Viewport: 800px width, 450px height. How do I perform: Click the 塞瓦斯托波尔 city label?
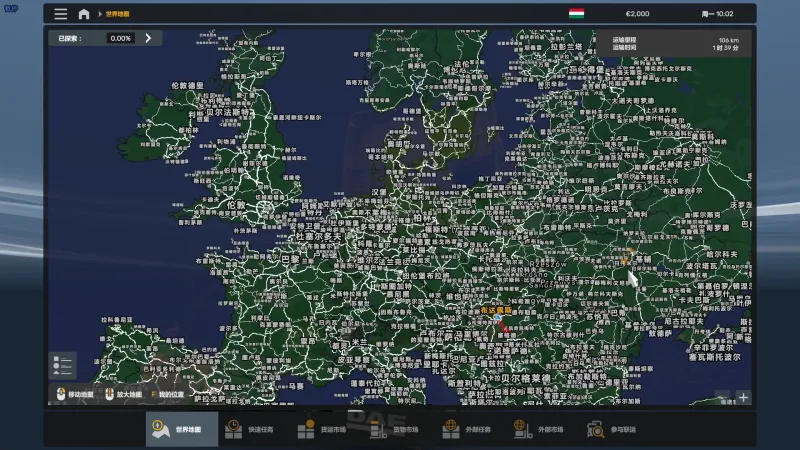point(714,357)
